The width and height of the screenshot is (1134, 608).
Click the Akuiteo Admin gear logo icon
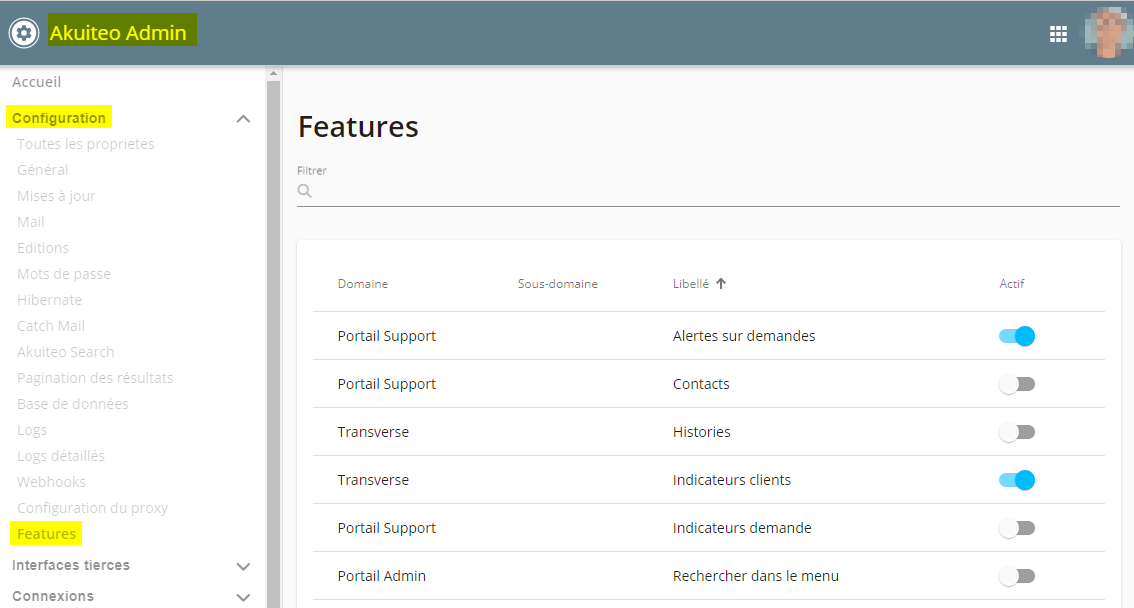[x=23, y=33]
